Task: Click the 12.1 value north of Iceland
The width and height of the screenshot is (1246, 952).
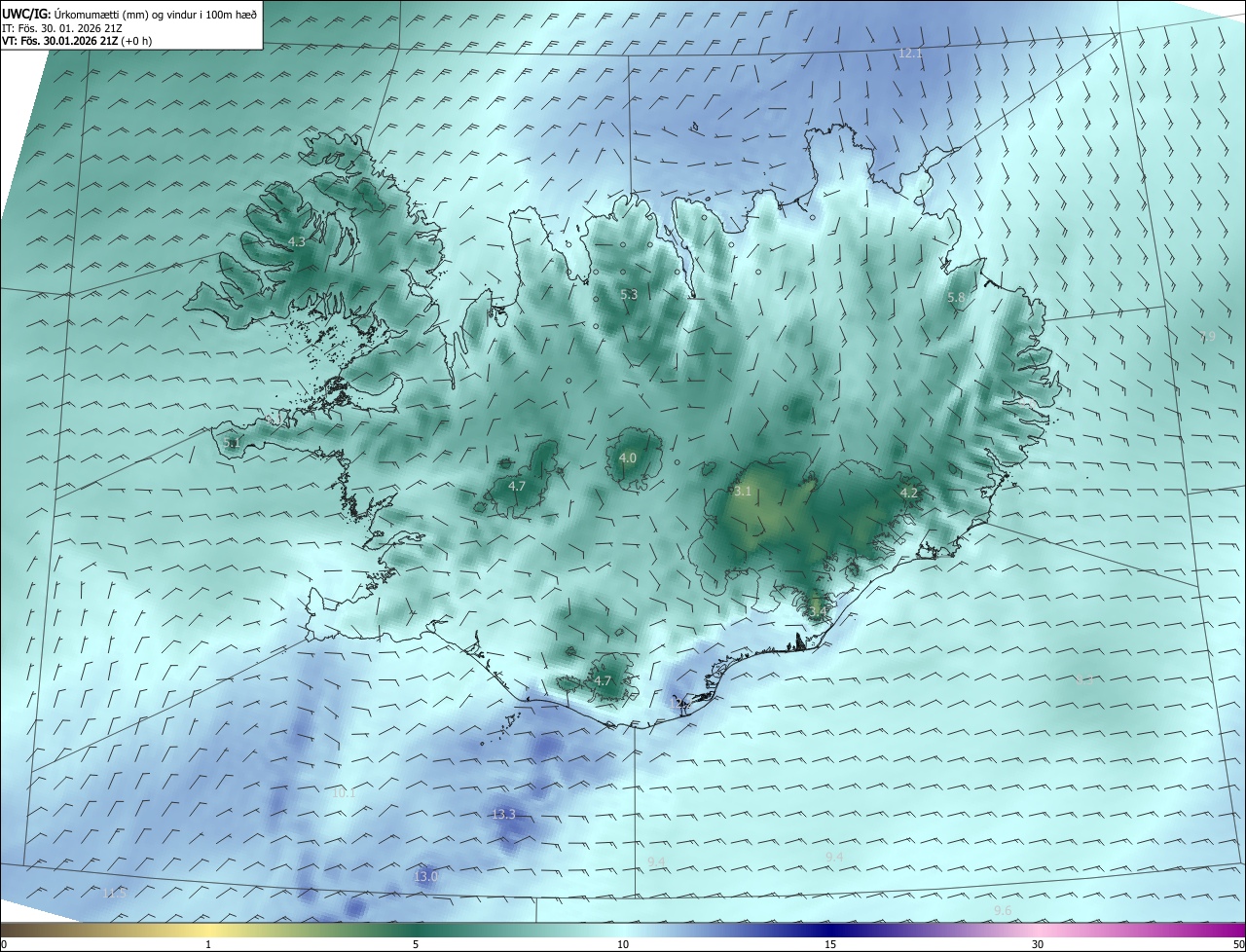Action: [910, 54]
